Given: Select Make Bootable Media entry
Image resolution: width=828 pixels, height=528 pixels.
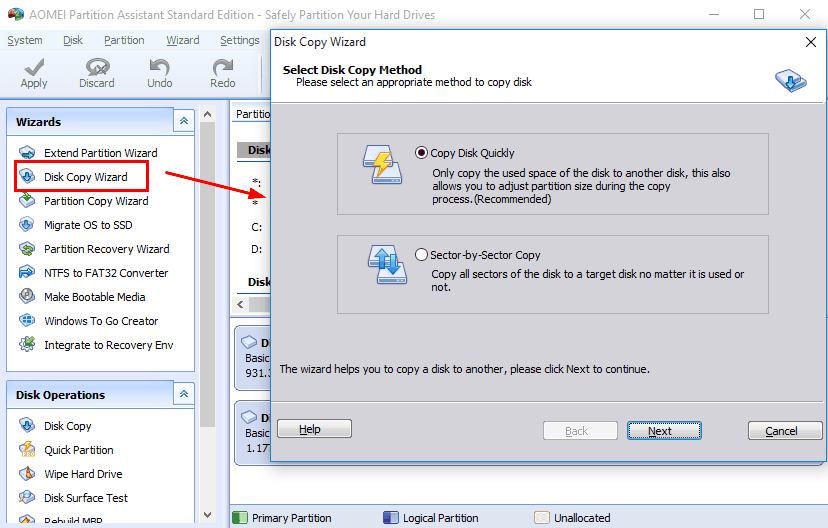Looking at the screenshot, I should tap(95, 297).
